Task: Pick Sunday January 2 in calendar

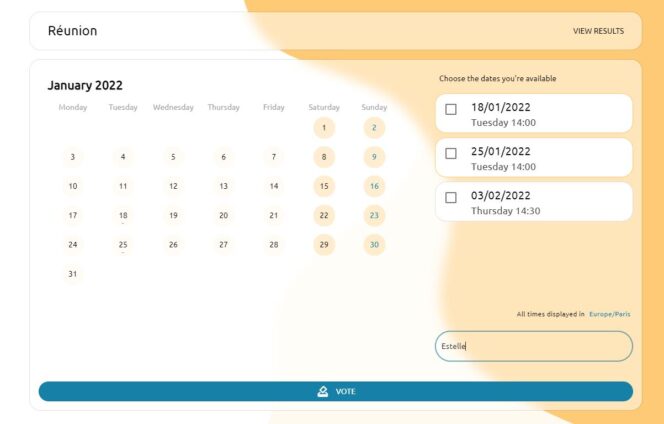Action: pos(374,128)
